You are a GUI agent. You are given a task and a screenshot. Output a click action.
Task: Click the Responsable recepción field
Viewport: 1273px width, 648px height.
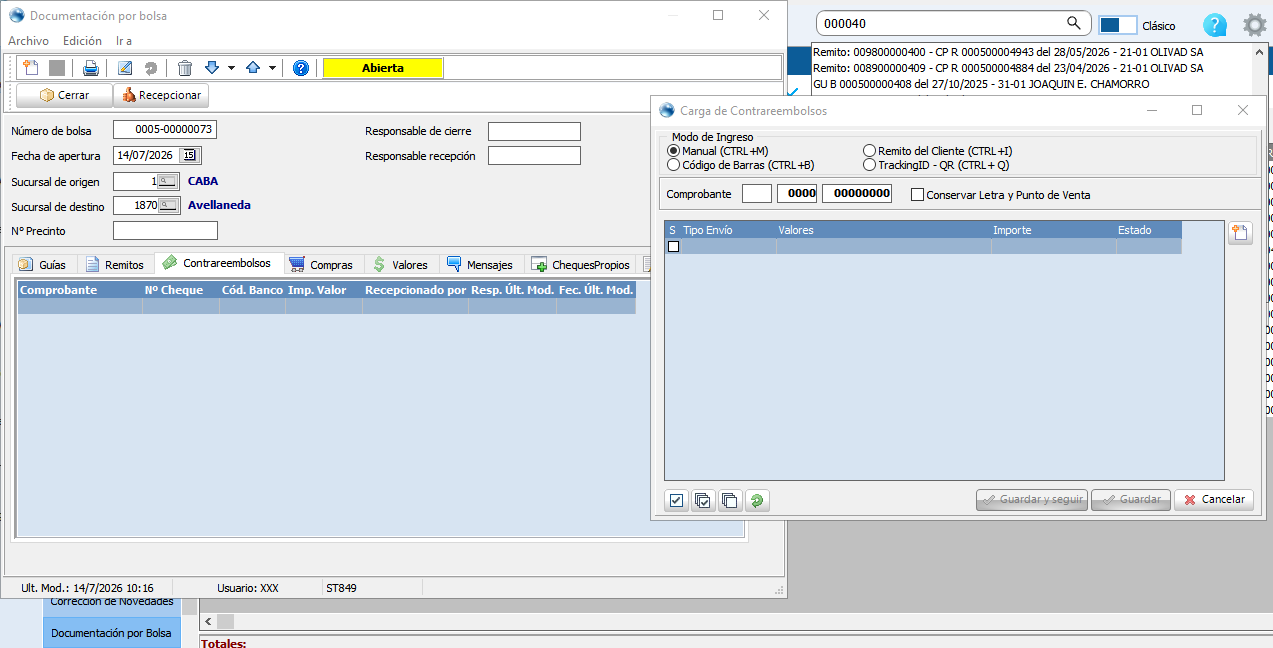[x=534, y=155]
